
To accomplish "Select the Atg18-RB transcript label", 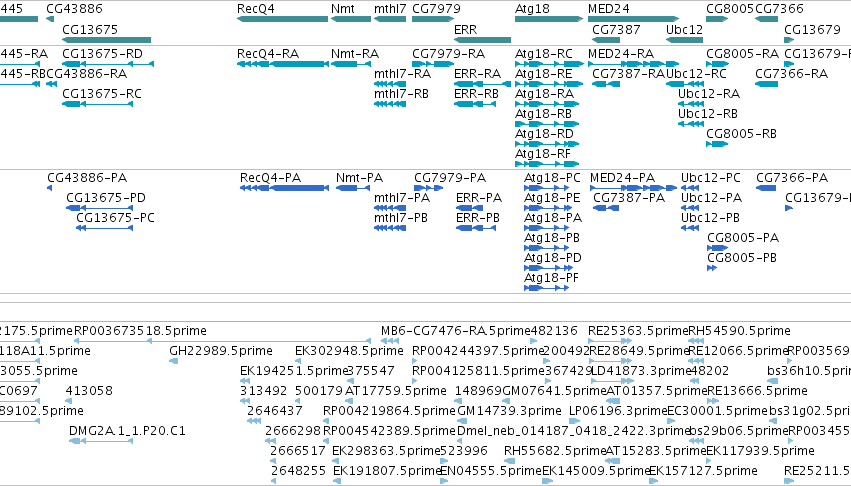I will coord(543,113).
